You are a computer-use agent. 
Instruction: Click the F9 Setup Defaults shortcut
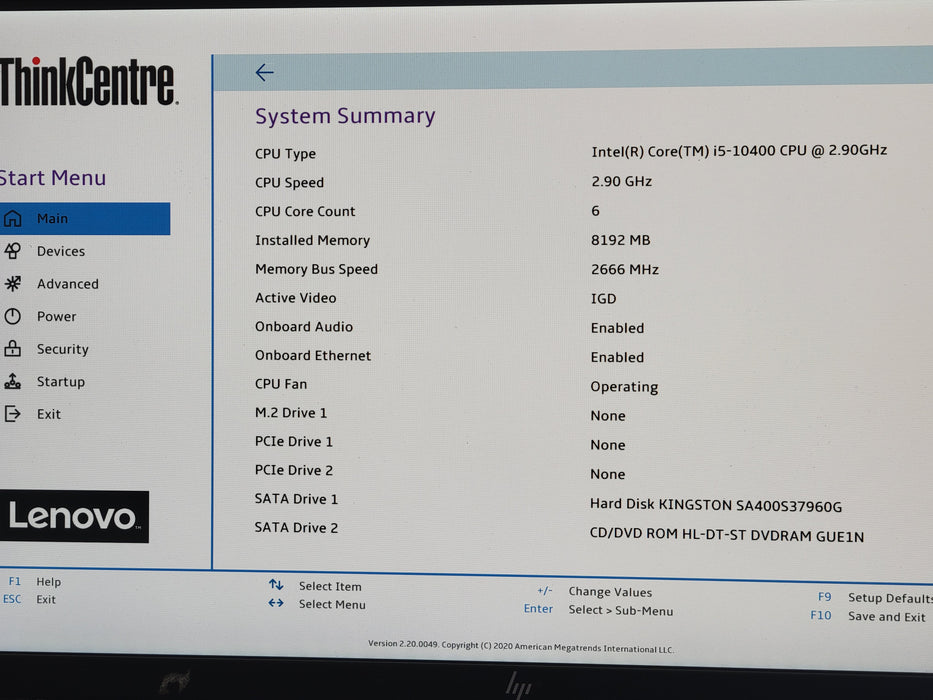tap(875, 598)
